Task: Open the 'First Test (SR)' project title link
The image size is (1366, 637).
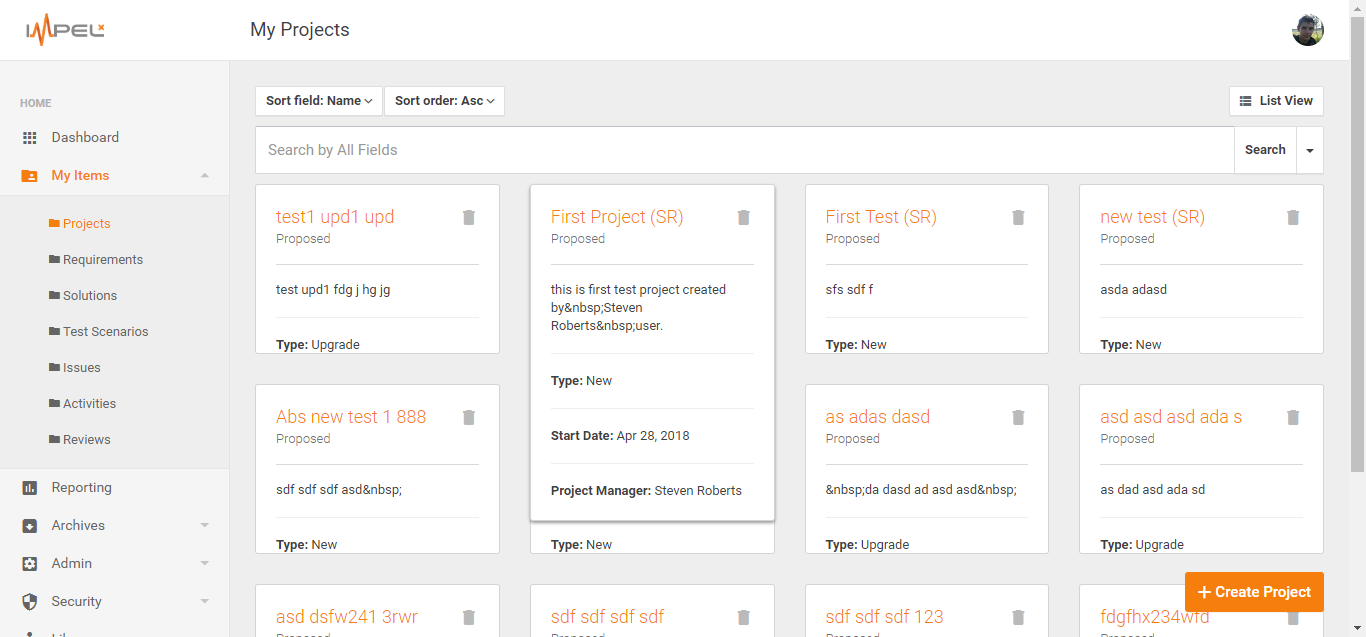Action: 880,217
